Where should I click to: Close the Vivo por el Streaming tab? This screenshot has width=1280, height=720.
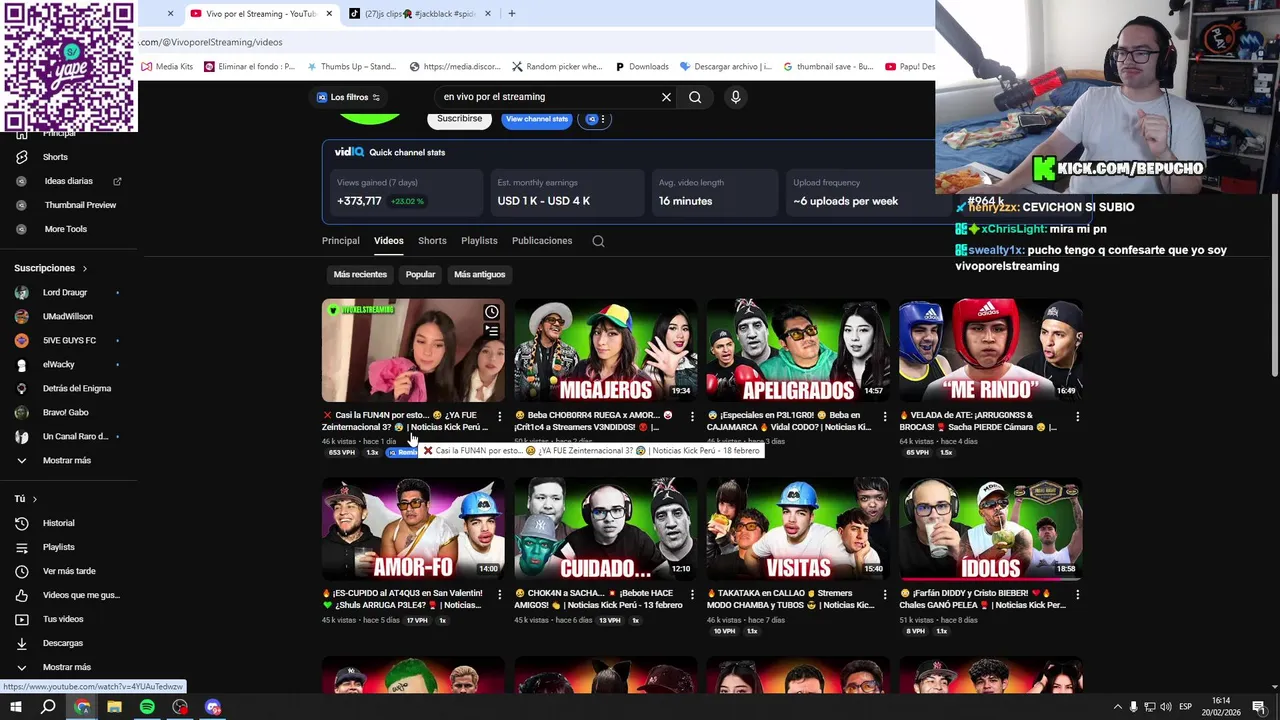329,14
